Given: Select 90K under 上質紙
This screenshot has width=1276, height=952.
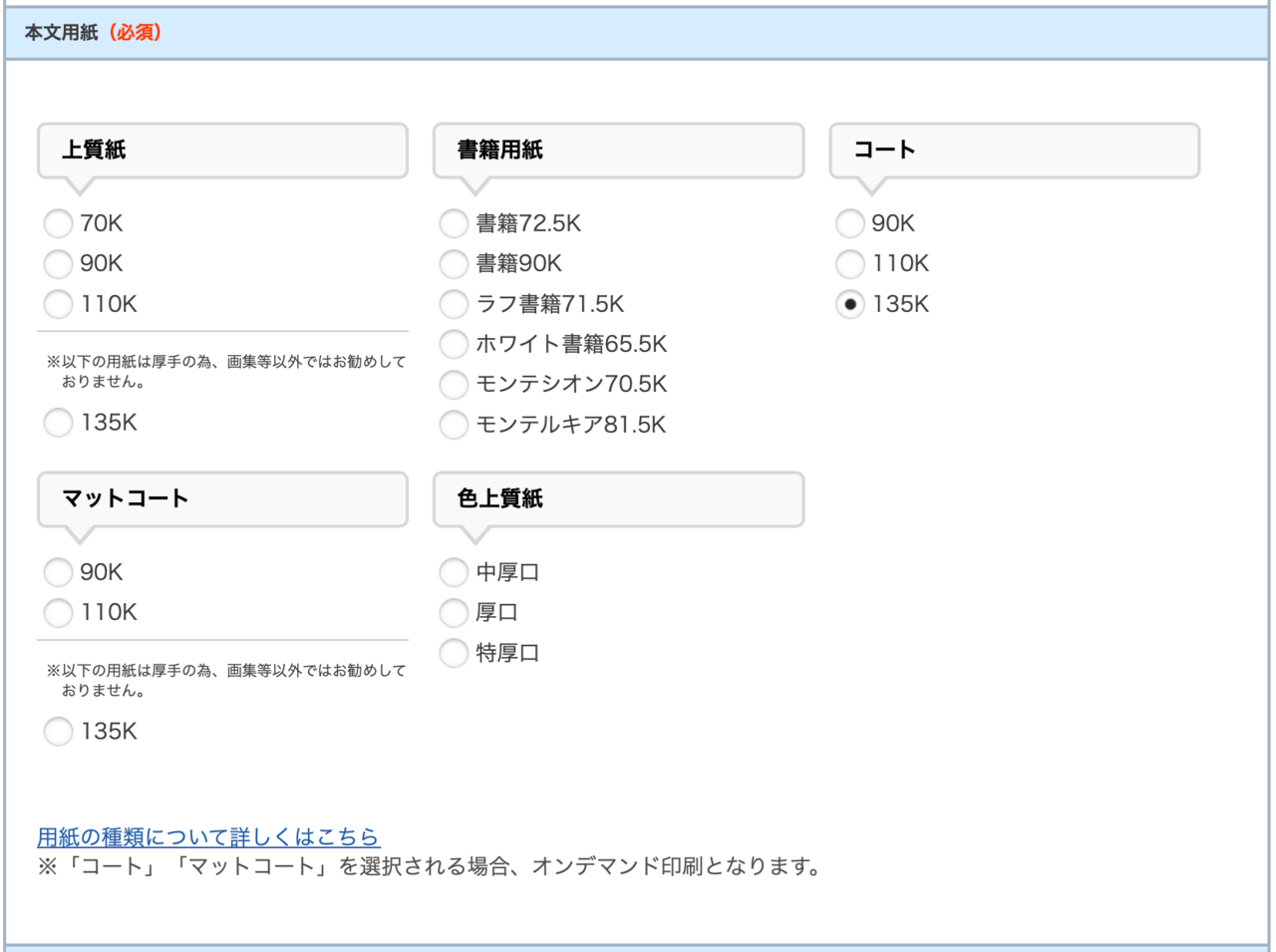Looking at the screenshot, I should [x=58, y=264].
